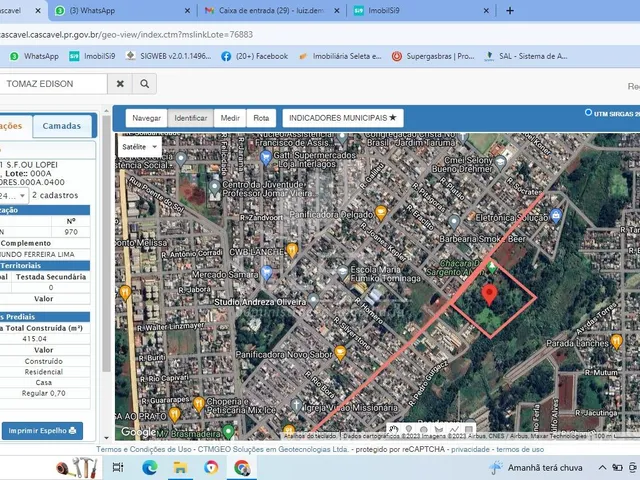Run the address search with magnifier icon
640x480 pixels.
tap(144, 84)
